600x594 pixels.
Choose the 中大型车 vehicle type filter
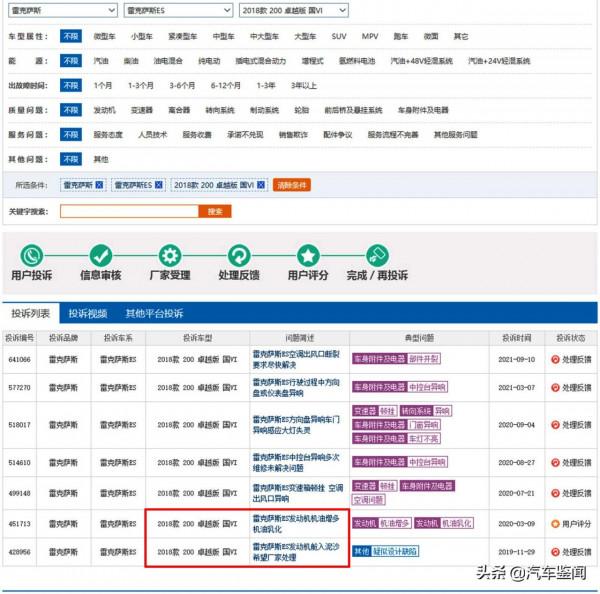[x=264, y=36]
